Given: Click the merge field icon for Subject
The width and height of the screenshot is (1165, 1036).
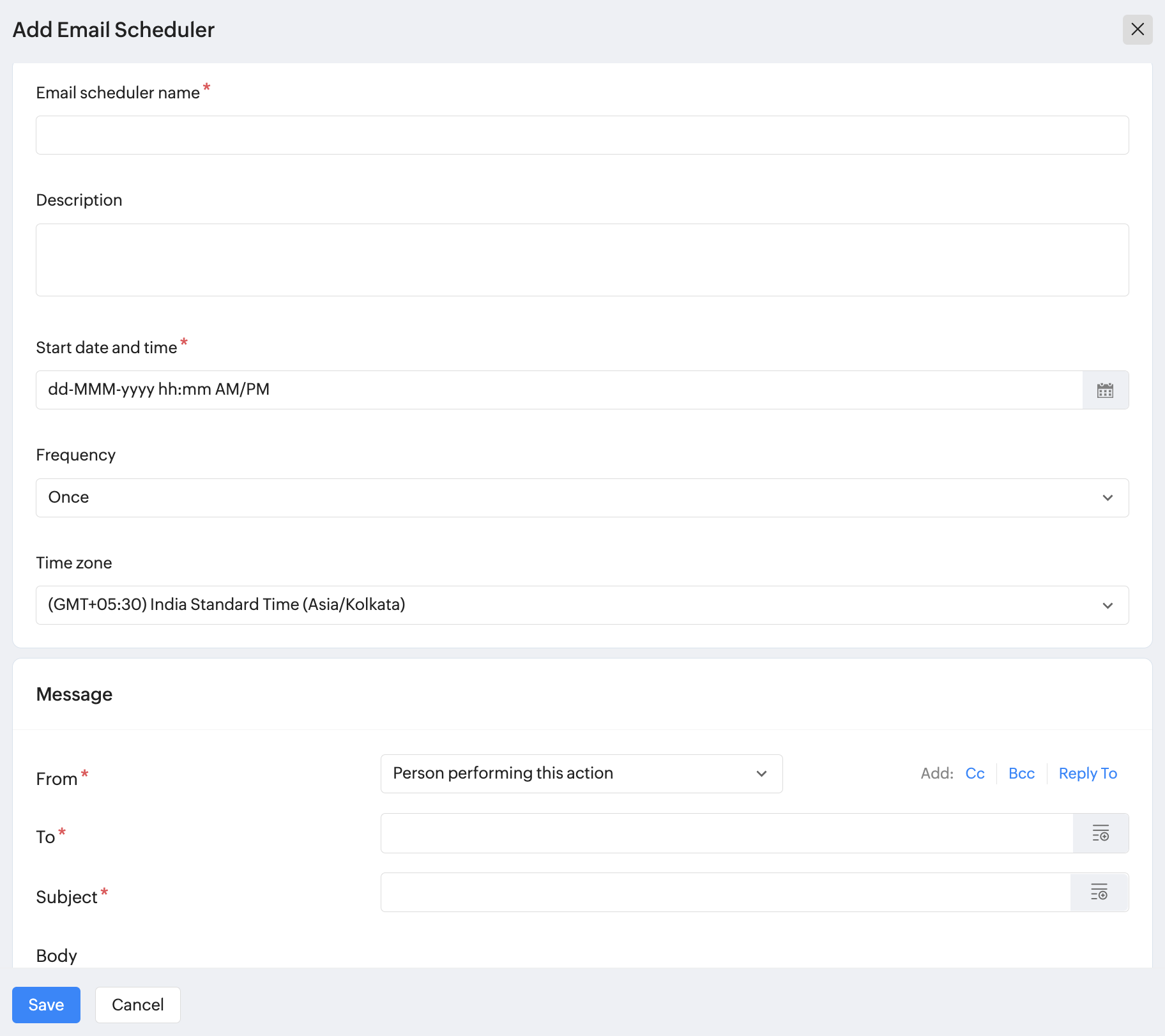Looking at the screenshot, I should pyautogui.click(x=1099, y=892).
